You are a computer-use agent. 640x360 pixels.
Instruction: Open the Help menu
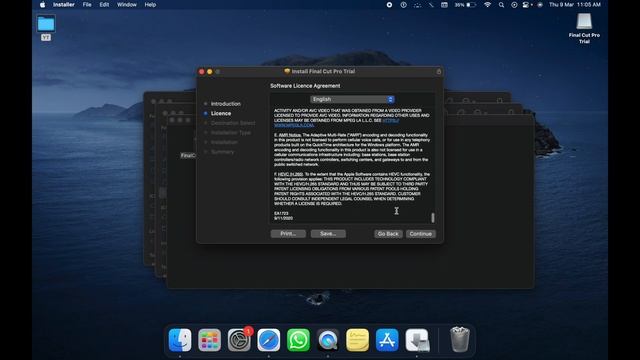(x=150, y=4)
